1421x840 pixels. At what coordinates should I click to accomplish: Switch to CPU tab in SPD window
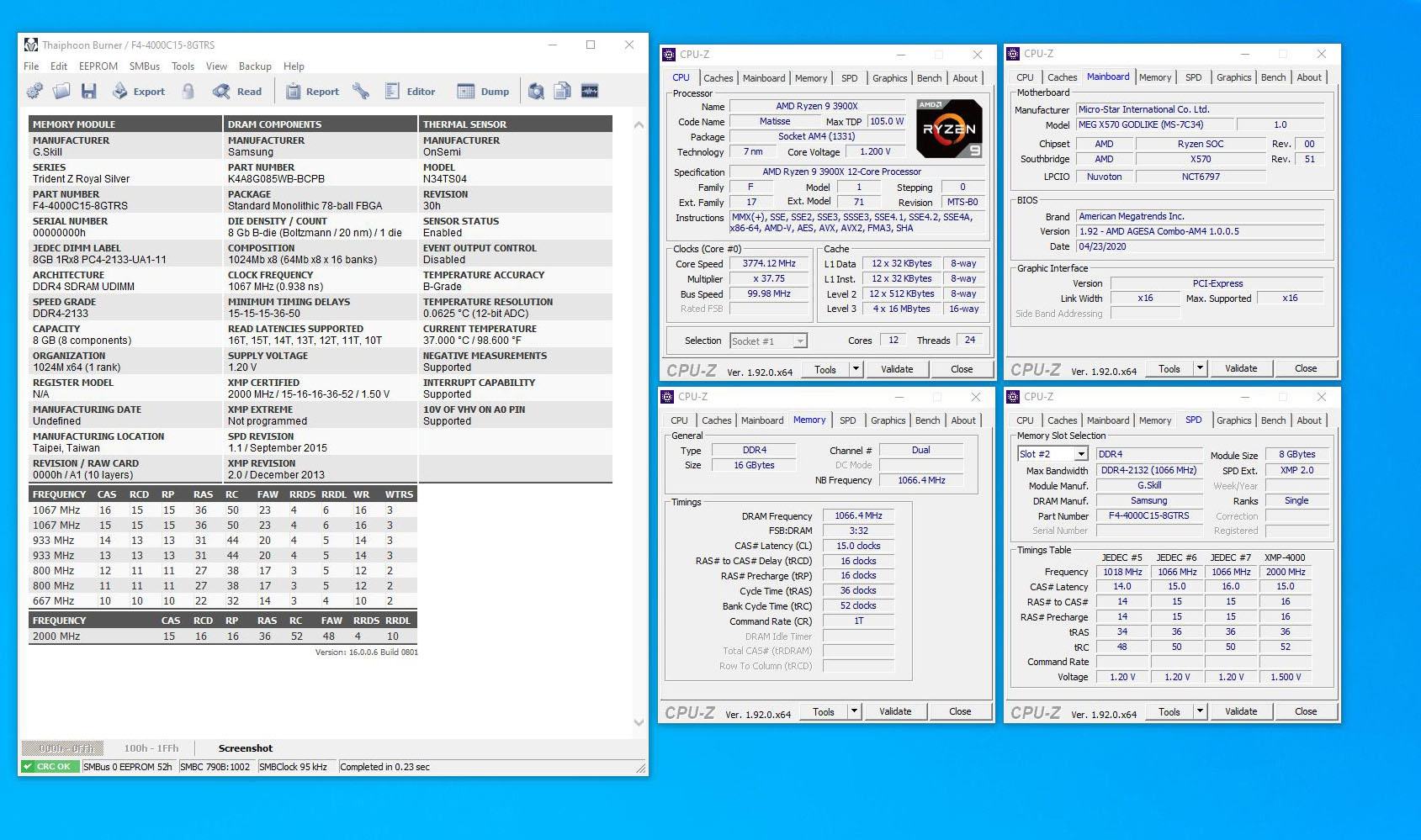click(1025, 420)
